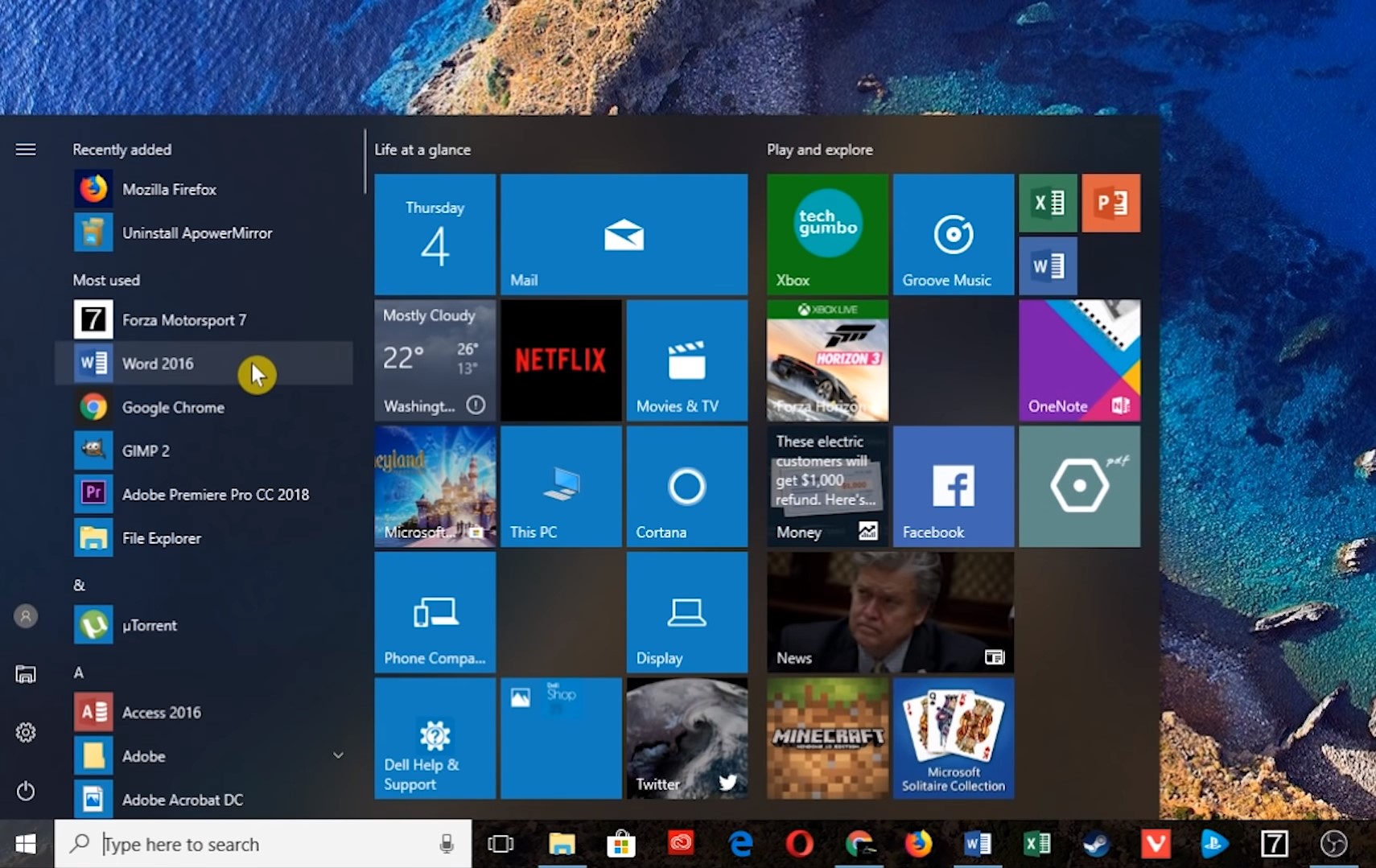This screenshot has height=868, width=1376.
Task: Select Word 2016 from Most used
Action: point(158,363)
